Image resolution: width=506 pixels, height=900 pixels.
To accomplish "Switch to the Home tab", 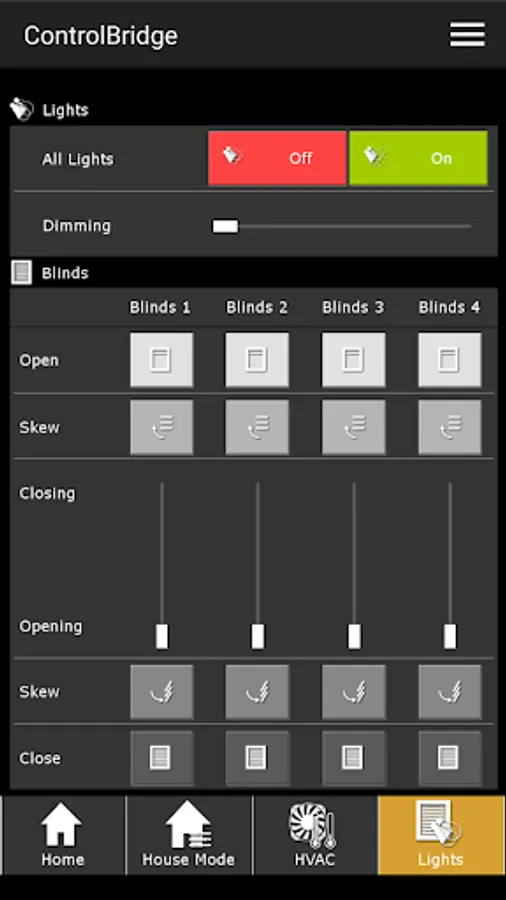I will pyautogui.click(x=63, y=835).
